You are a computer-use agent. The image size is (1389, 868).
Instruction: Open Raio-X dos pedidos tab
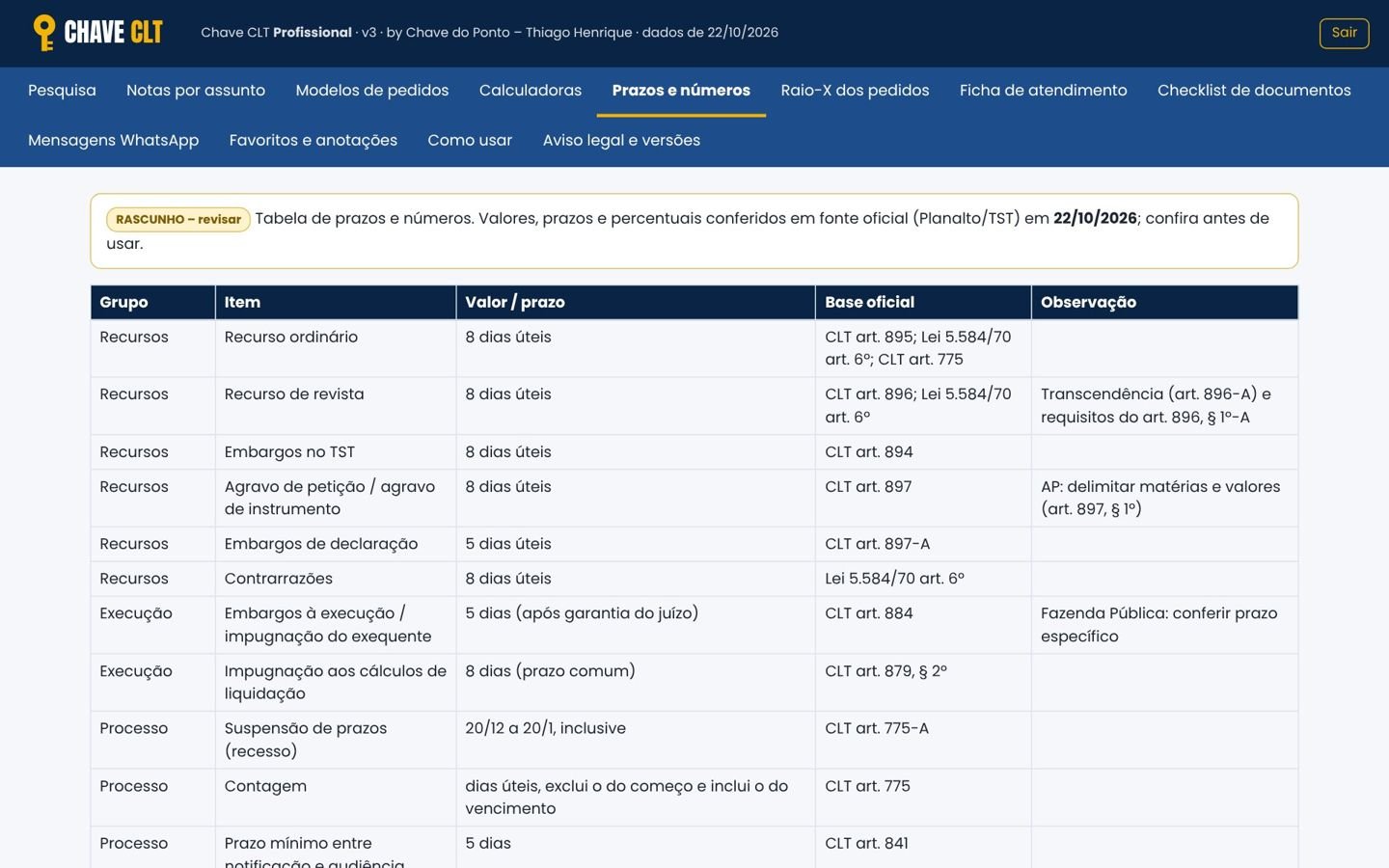pos(855,91)
